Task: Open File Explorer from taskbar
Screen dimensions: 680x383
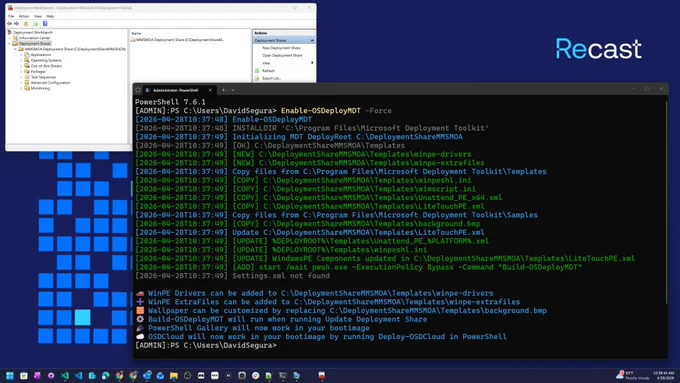Action: tap(174, 376)
